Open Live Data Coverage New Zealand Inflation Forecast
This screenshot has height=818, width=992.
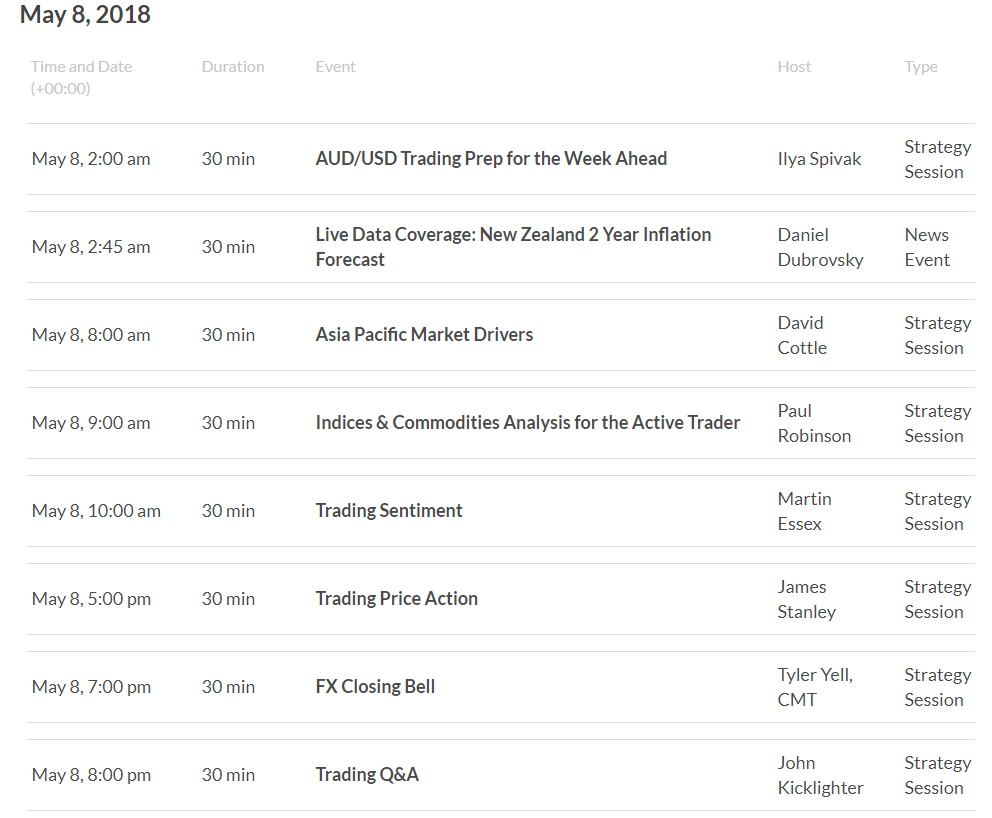[x=513, y=247]
